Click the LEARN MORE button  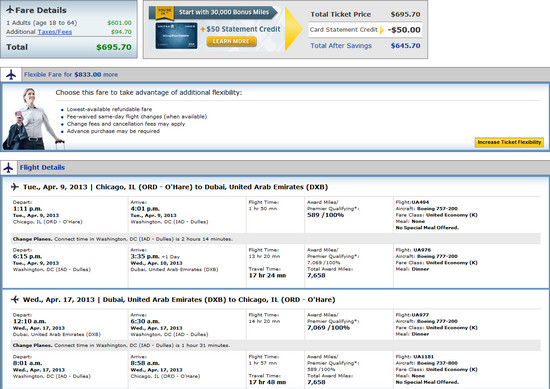pyautogui.click(x=232, y=41)
